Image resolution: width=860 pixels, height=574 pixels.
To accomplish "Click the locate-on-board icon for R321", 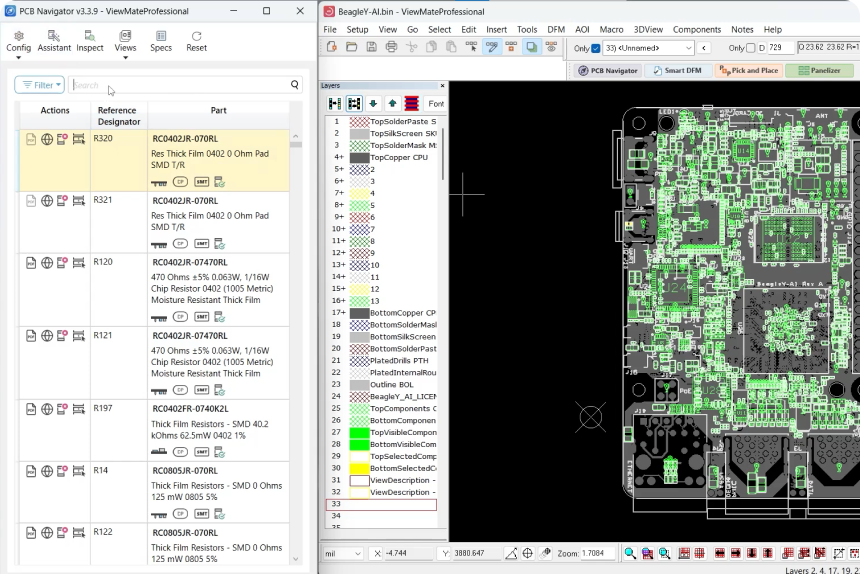I will (x=63, y=201).
